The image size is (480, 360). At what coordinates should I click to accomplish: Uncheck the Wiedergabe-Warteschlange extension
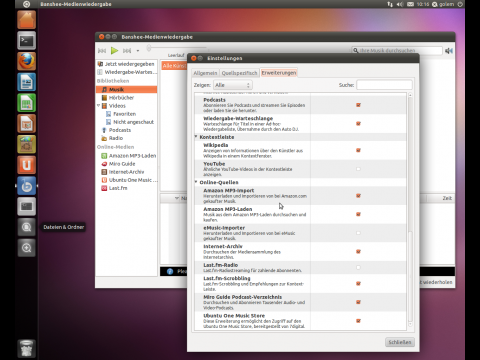click(x=358, y=124)
